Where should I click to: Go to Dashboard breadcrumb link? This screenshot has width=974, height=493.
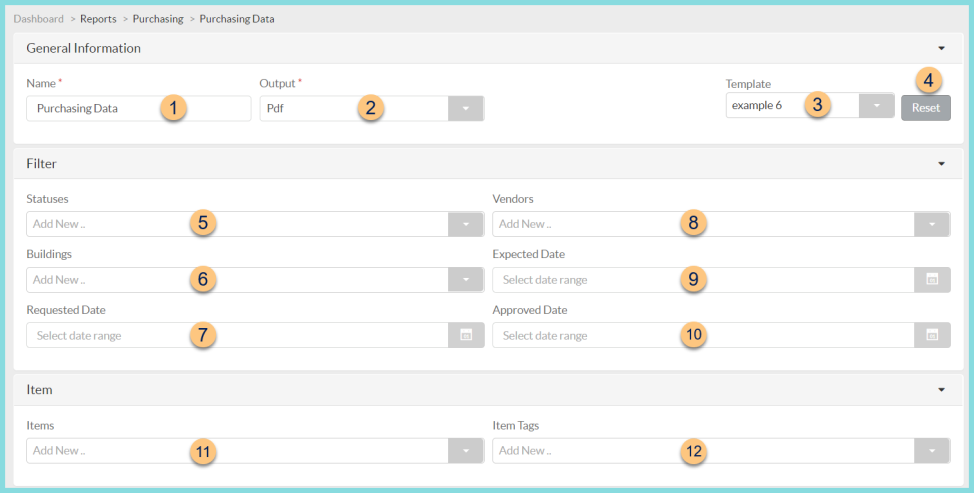pyautogui.click(x=39, y=19)
